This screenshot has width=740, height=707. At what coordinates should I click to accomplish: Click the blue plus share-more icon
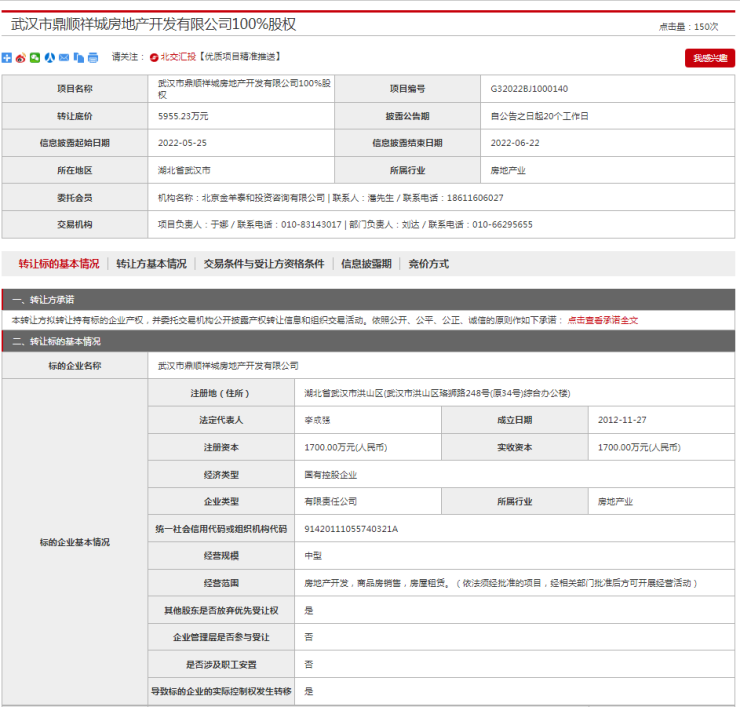click(7, 58)
